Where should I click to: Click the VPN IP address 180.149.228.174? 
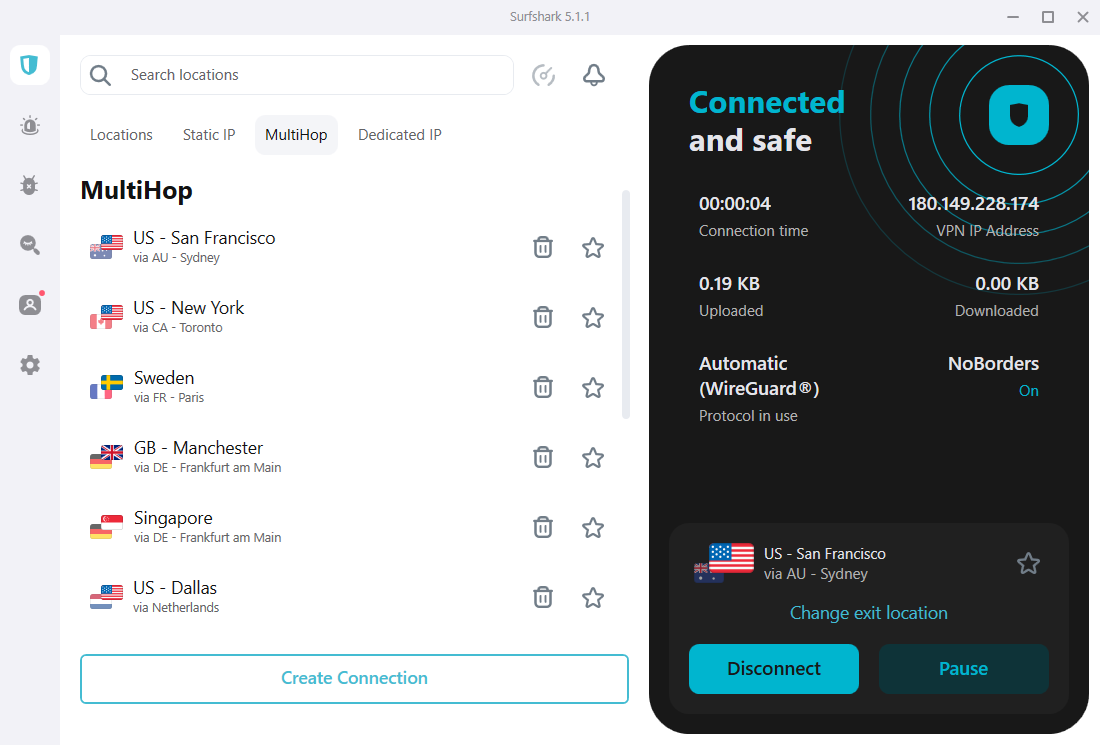pos(973,203)
